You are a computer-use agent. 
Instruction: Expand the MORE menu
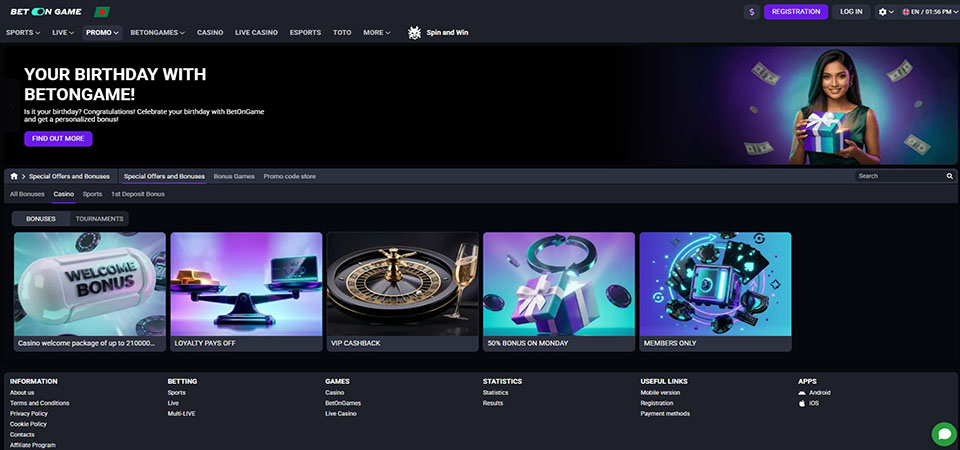tap(377, 33)
